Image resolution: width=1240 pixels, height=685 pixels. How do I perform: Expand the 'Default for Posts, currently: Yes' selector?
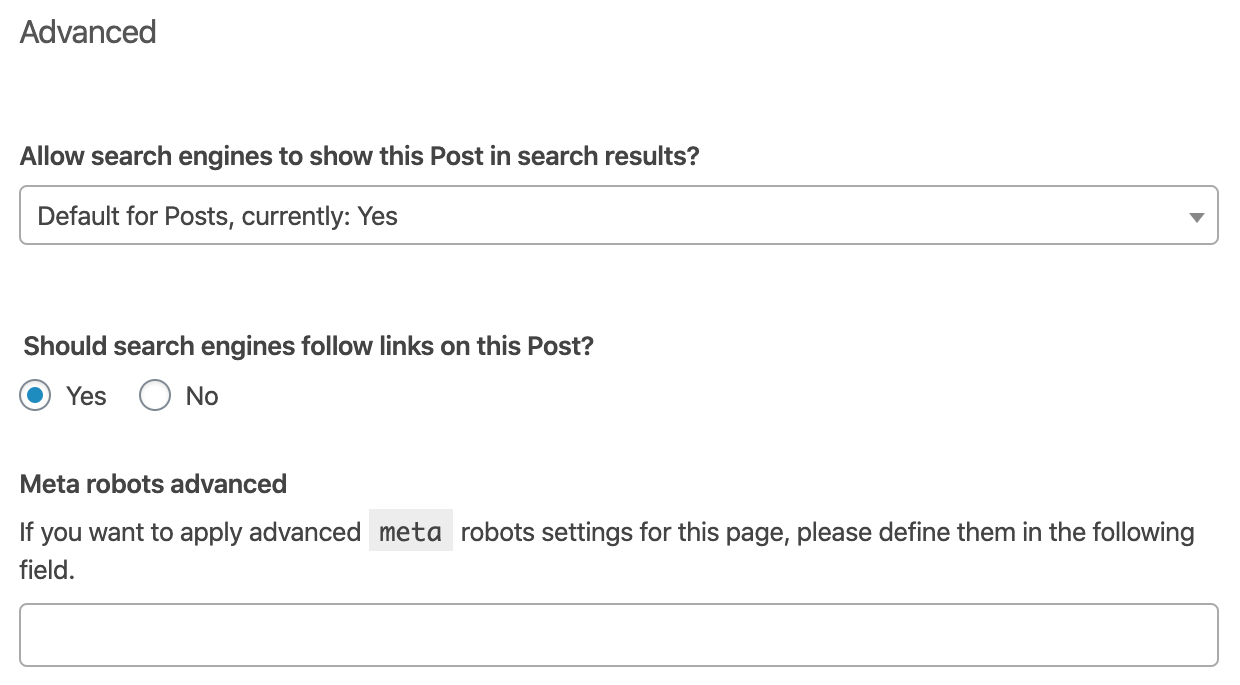[x=619, y=214]
